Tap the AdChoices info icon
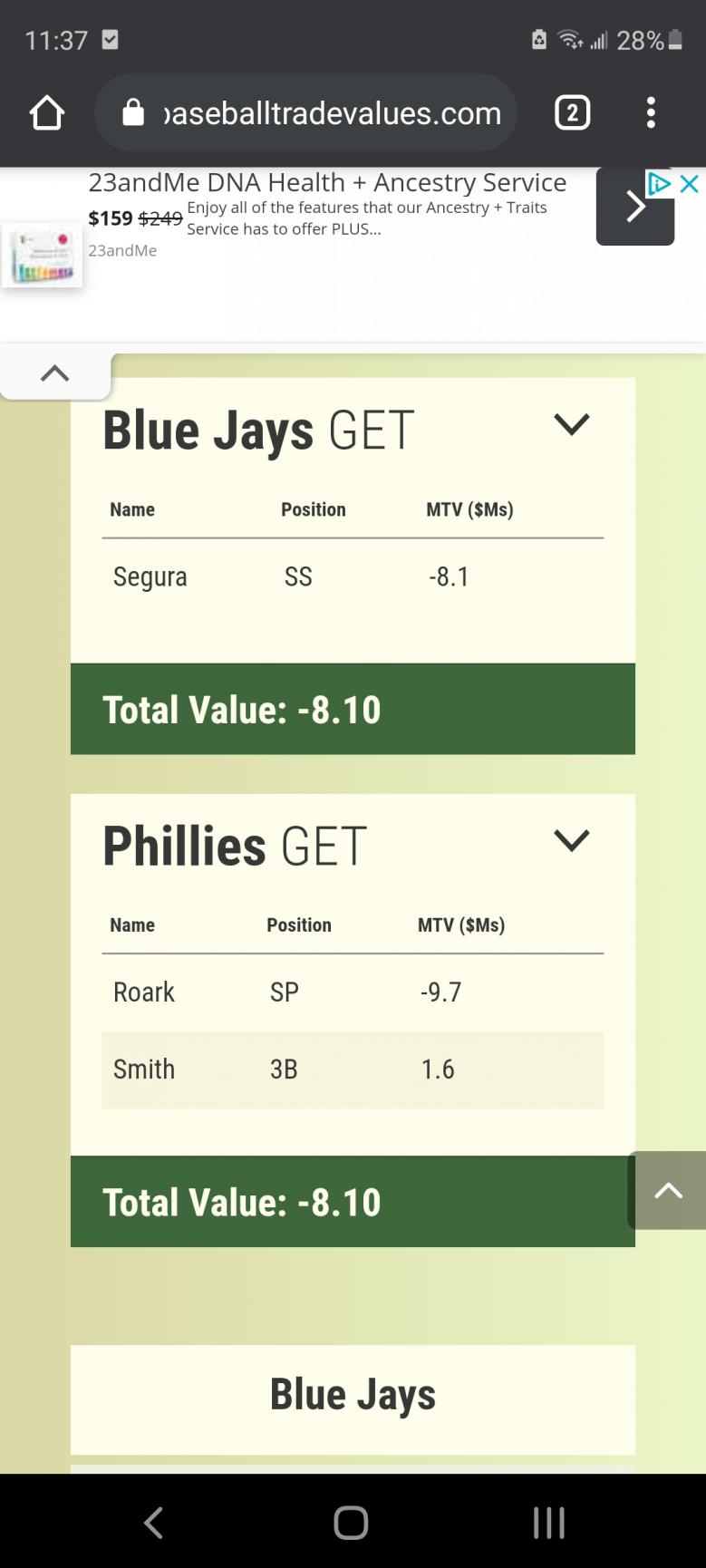 click(x=659, y=184)
